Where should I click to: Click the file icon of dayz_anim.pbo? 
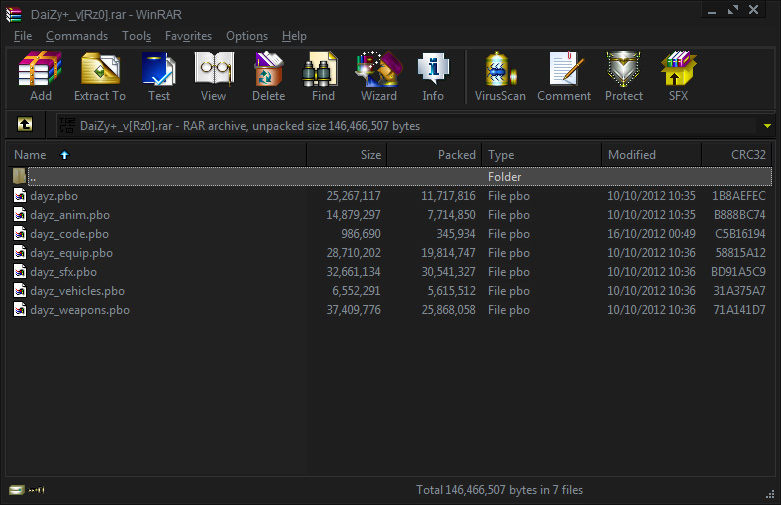pyautogui.click(x=20, y=214)
